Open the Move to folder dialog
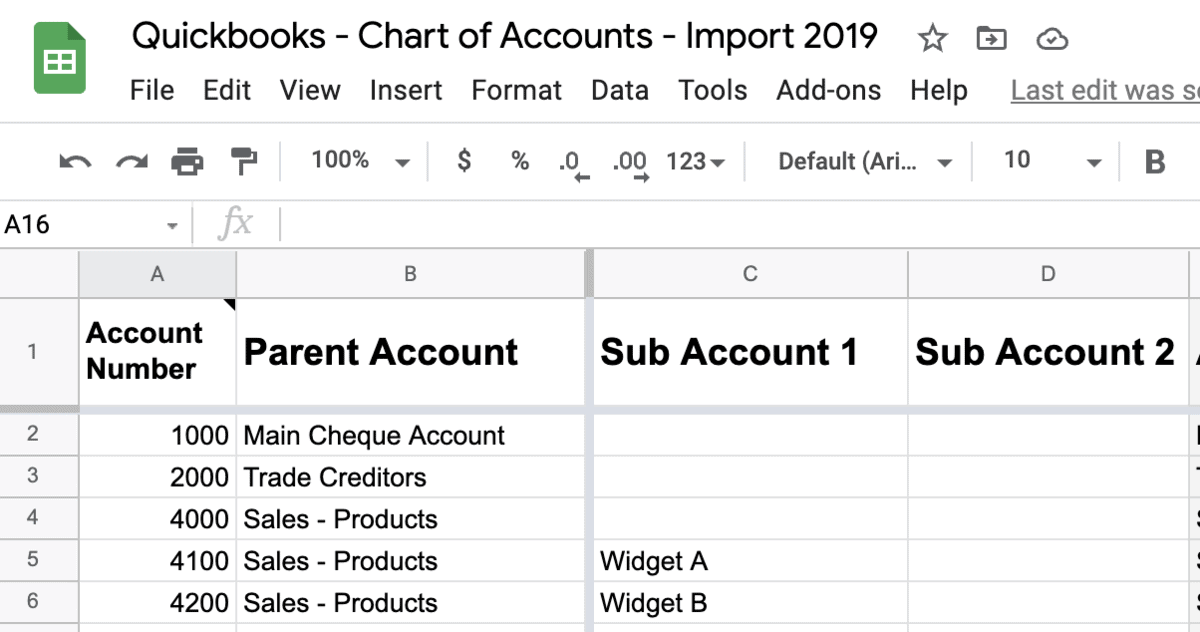This screenshot has width=1200, height=632. click(x=991, y=39)
